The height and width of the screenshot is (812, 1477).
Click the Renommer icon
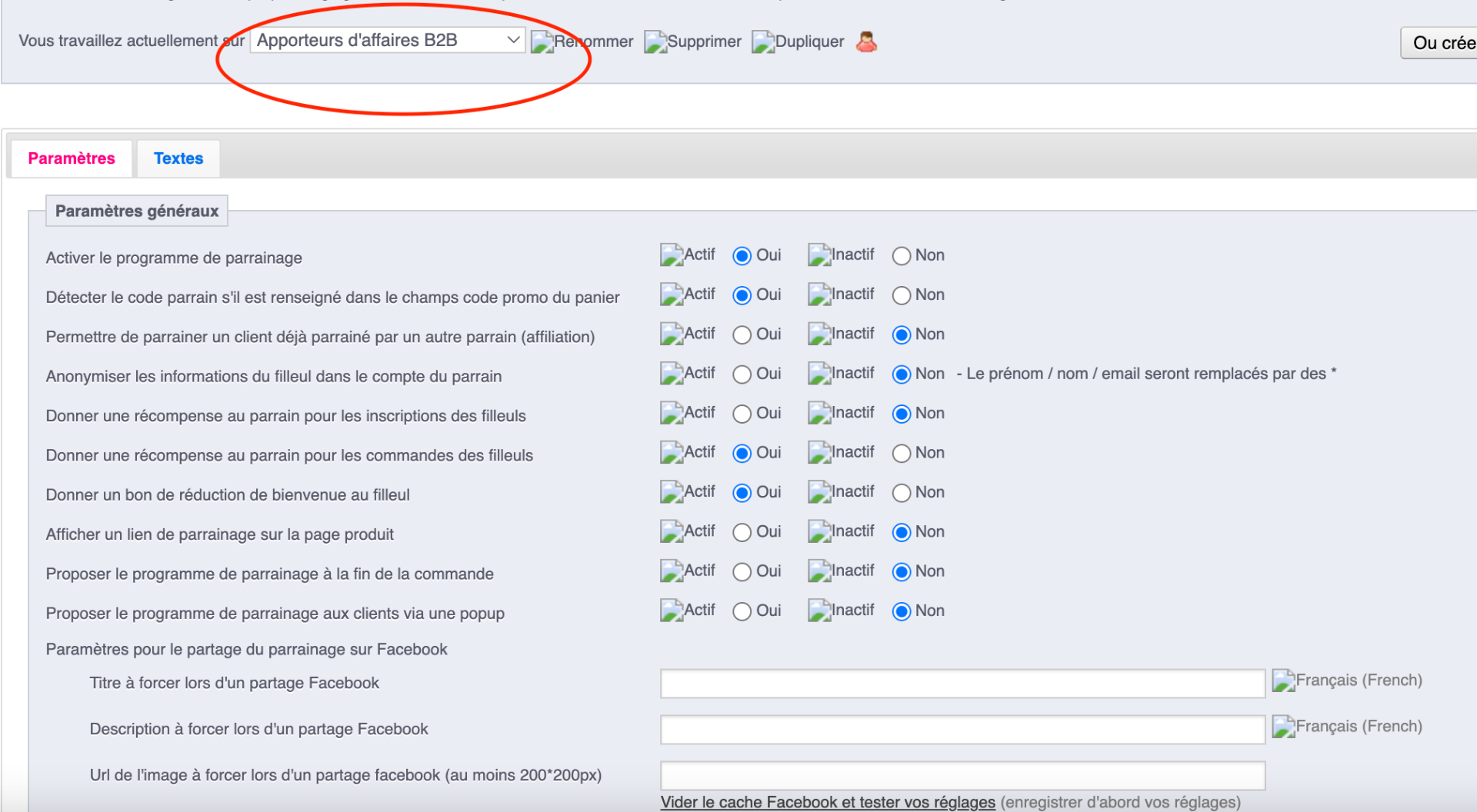[542, 42]
